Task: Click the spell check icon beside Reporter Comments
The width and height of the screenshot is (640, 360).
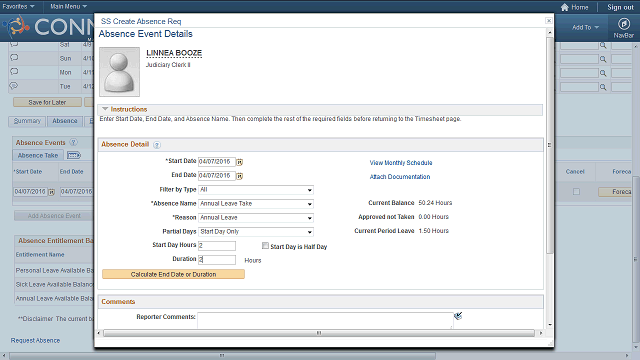Action: (458, 316)
